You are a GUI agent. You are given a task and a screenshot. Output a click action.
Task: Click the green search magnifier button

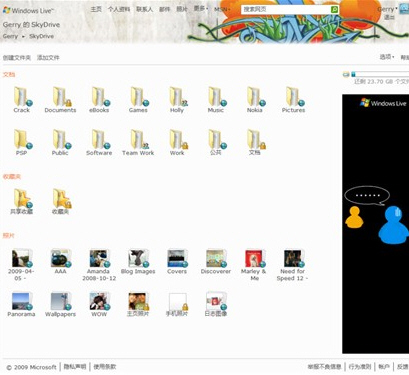coord(334,9)
